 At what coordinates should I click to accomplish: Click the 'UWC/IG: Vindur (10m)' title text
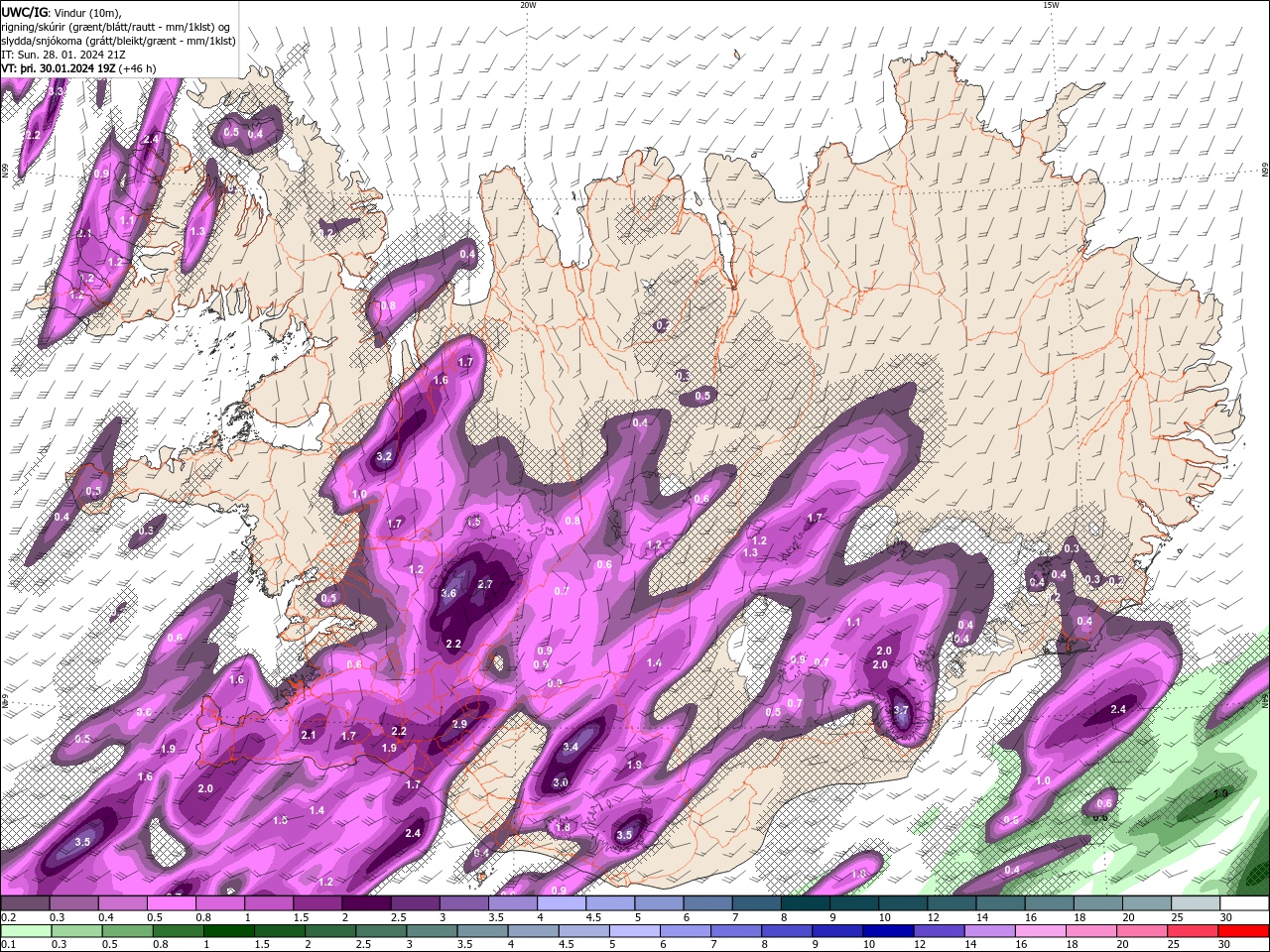coord(62,12)
